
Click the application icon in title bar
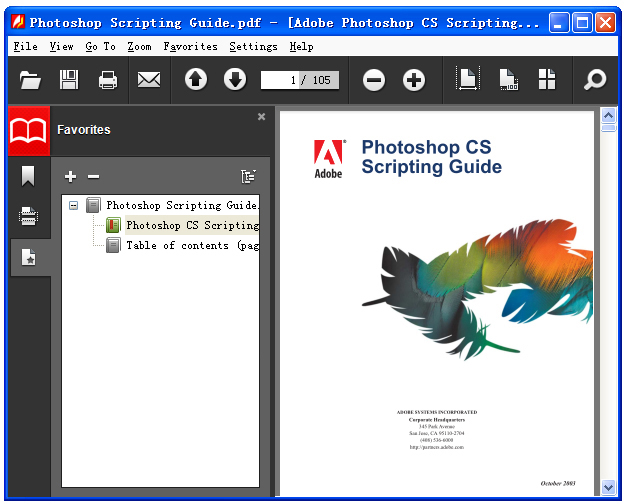point(18,22)
